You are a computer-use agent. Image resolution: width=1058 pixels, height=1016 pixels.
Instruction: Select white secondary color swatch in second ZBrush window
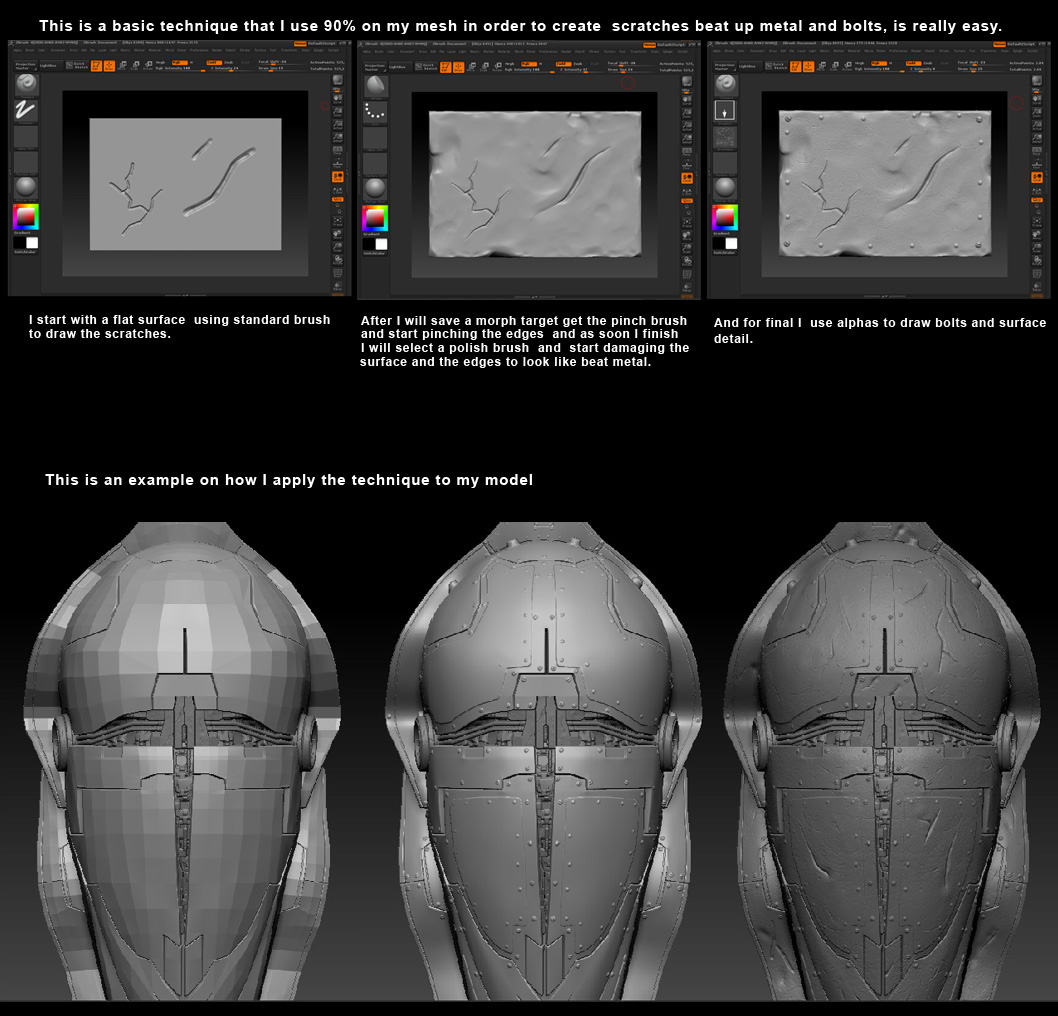coord(382,244)
